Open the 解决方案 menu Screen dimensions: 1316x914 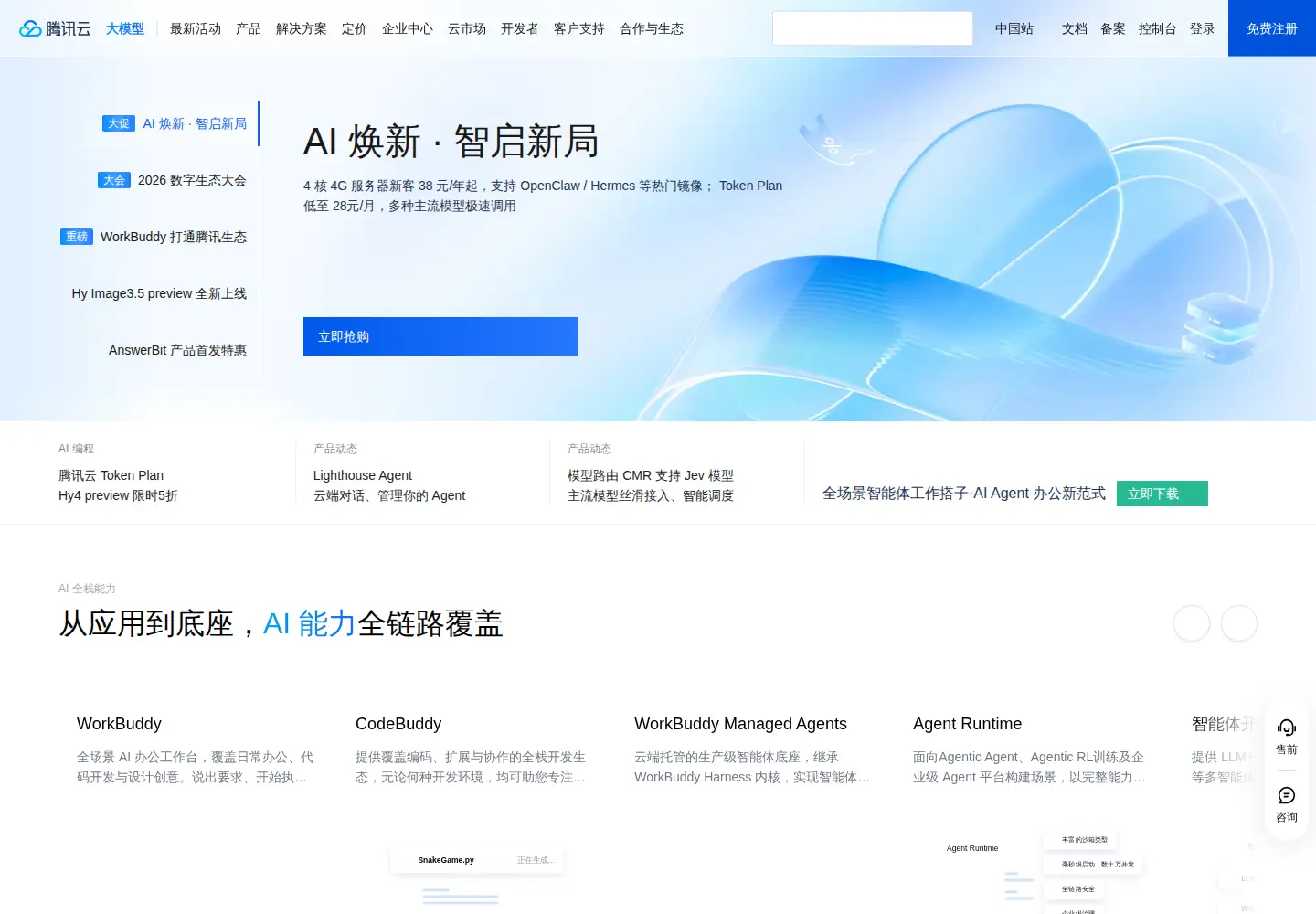302,28
